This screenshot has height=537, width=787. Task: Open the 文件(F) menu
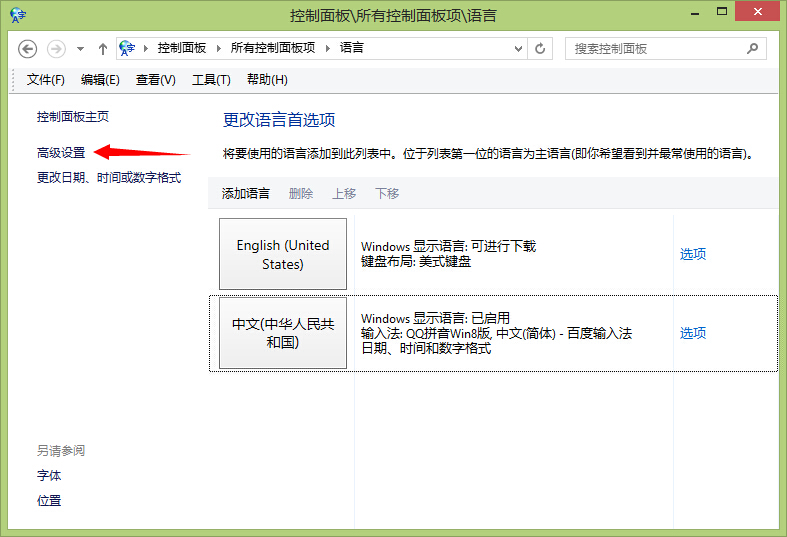(45, 80)
